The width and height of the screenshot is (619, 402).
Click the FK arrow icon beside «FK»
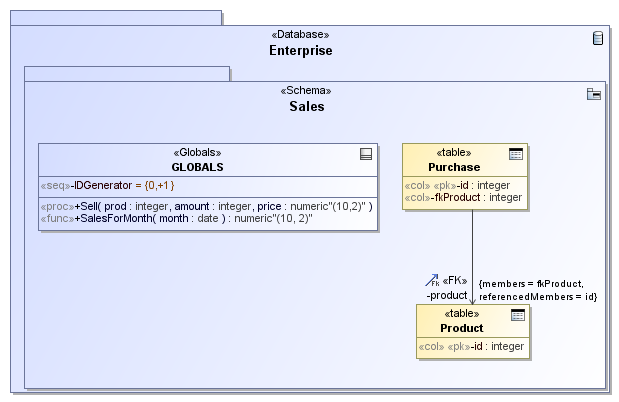click(432, 282)
